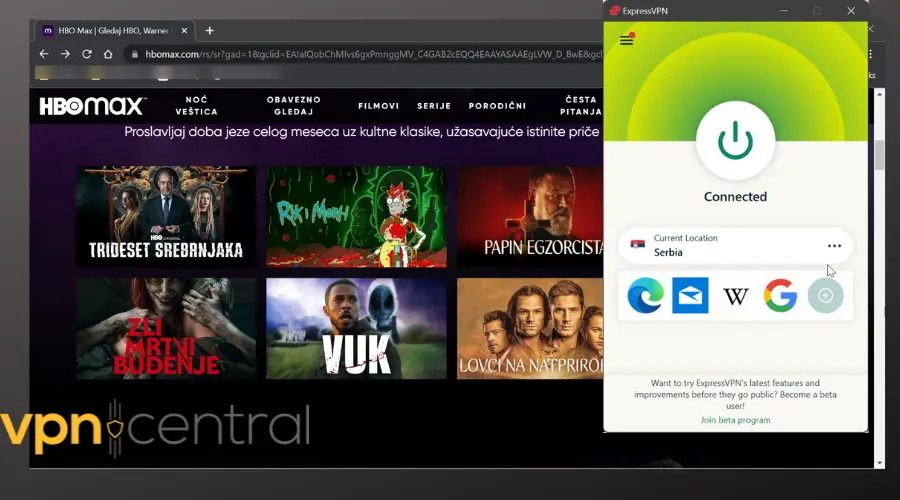Toggle the ExpressVPN power button off
Screen dimensions: 900x500
click(735, 141)
